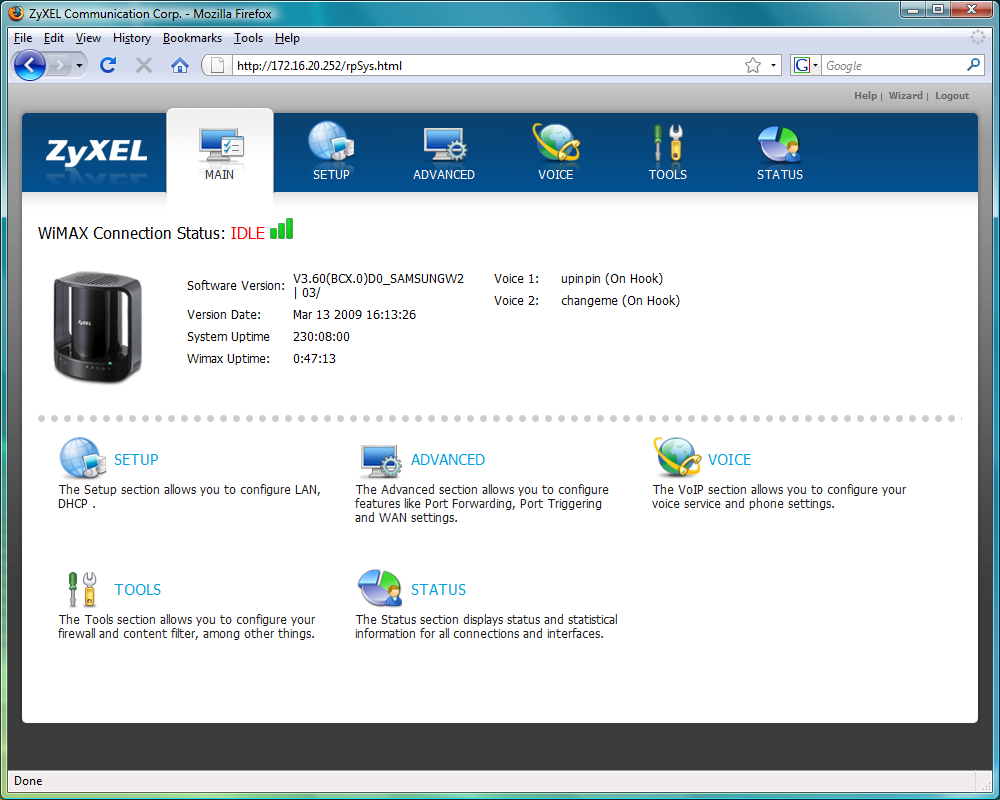Click the version date Mar 13 2009 16:13:26
The height and width of the screenshot is (800, 1000).
click(x=354, y=315)
